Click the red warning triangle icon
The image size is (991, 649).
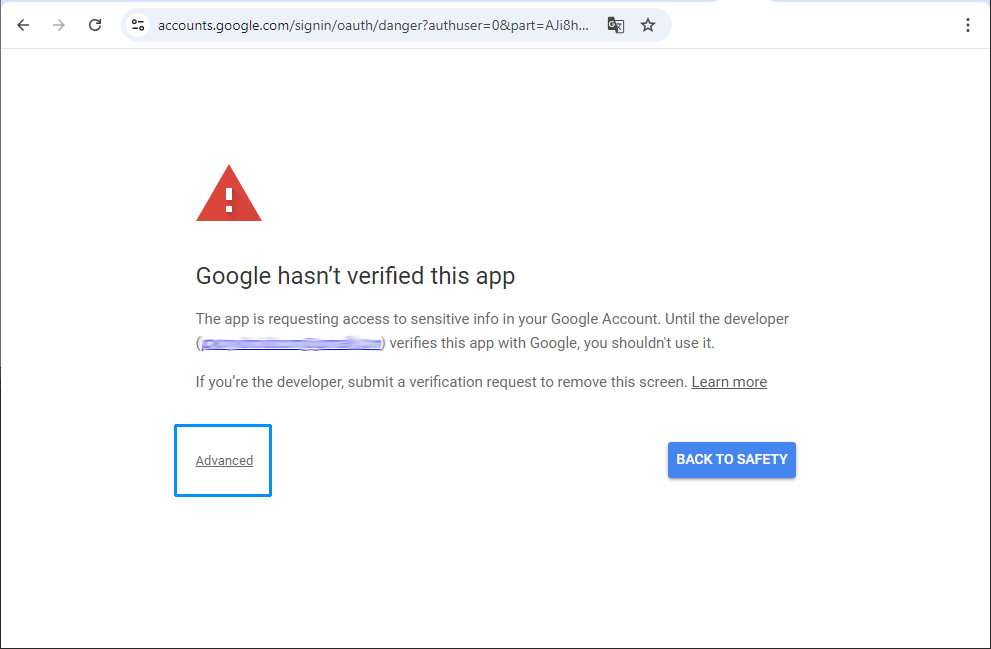pyautogui.click(x=229, y=193)
